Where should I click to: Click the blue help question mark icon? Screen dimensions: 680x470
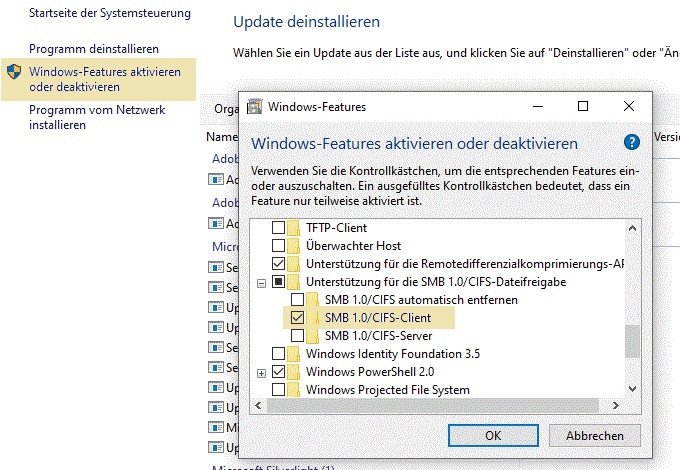coord(631,143)
